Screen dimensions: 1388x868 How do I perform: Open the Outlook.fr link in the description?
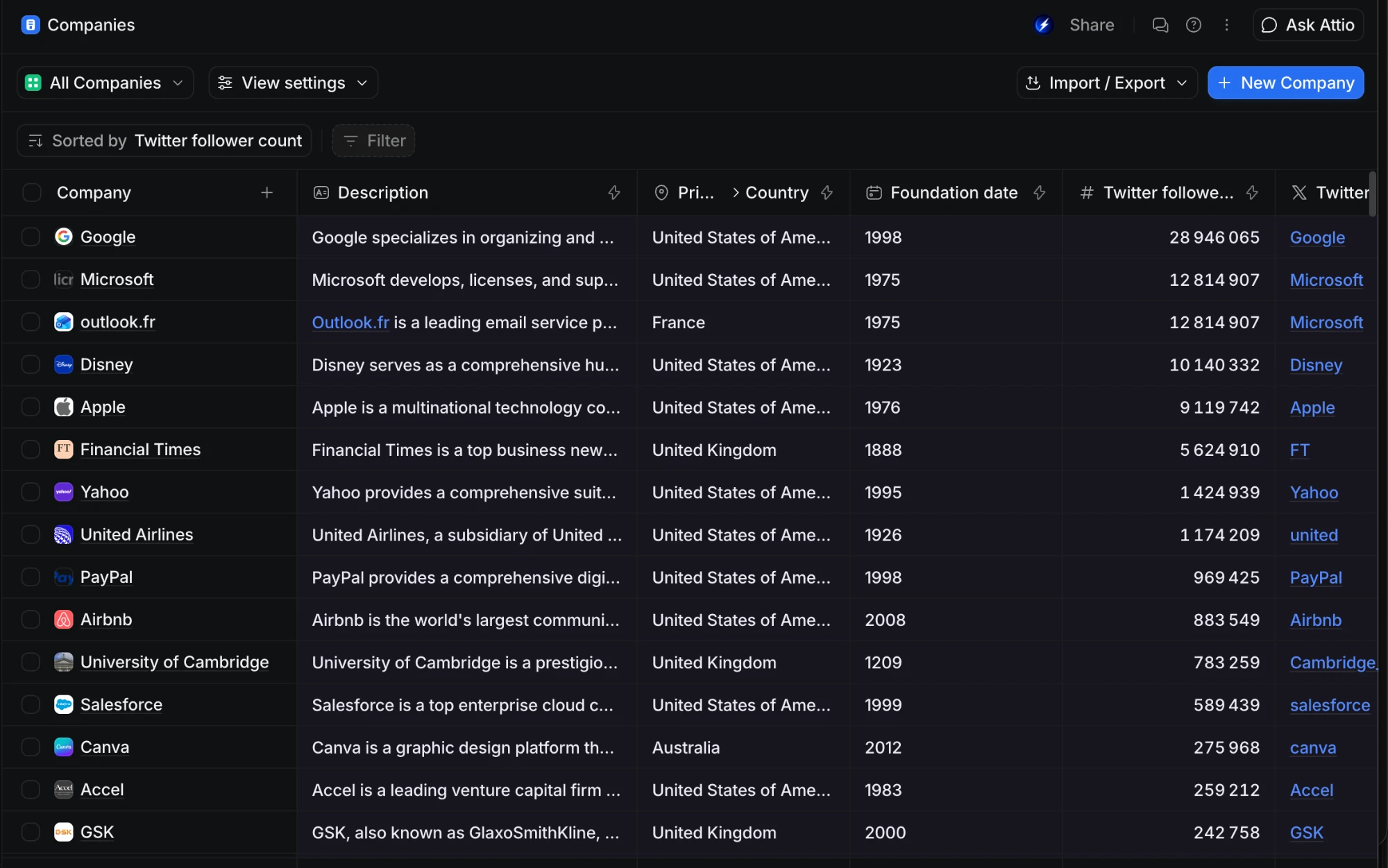[350, 323]
